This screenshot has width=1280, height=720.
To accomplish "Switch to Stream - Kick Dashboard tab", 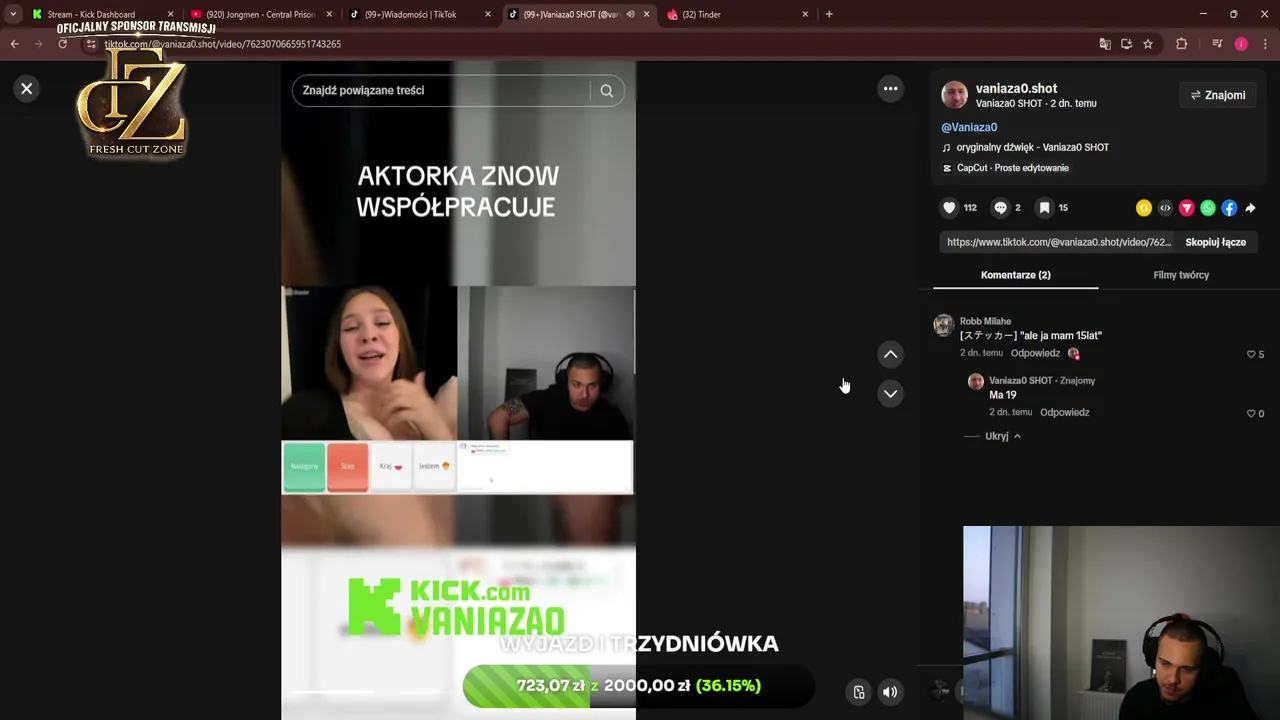I will point(100,14).
